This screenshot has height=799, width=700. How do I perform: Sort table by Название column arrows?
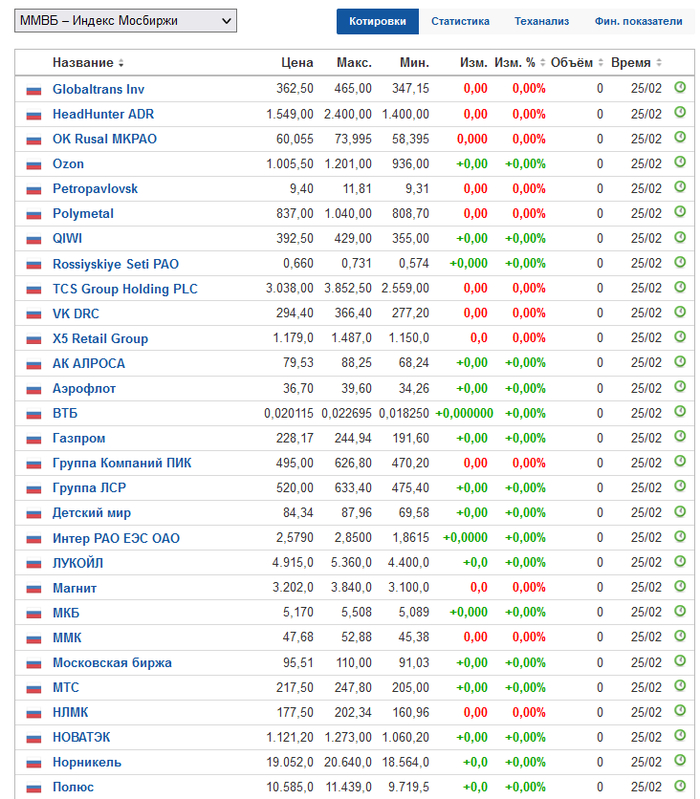tap(121, 63)
